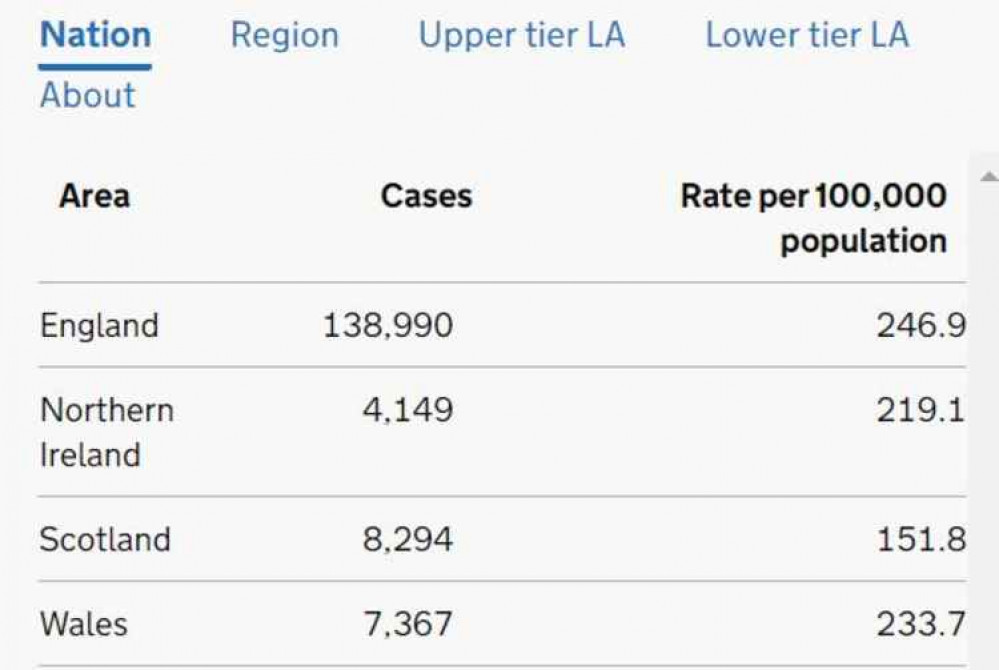
Task: Select the Nation tab
Action: (x=95, y=35)
